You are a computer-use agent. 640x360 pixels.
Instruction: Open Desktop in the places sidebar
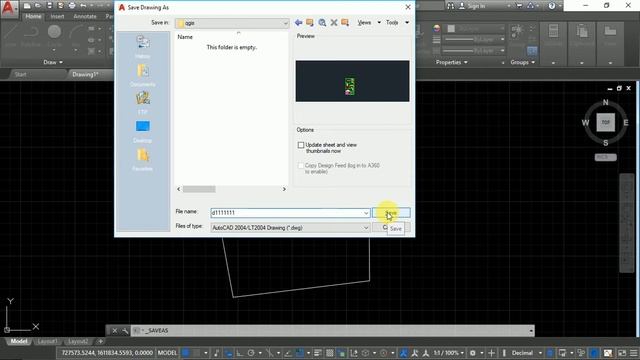click(142, 131)
